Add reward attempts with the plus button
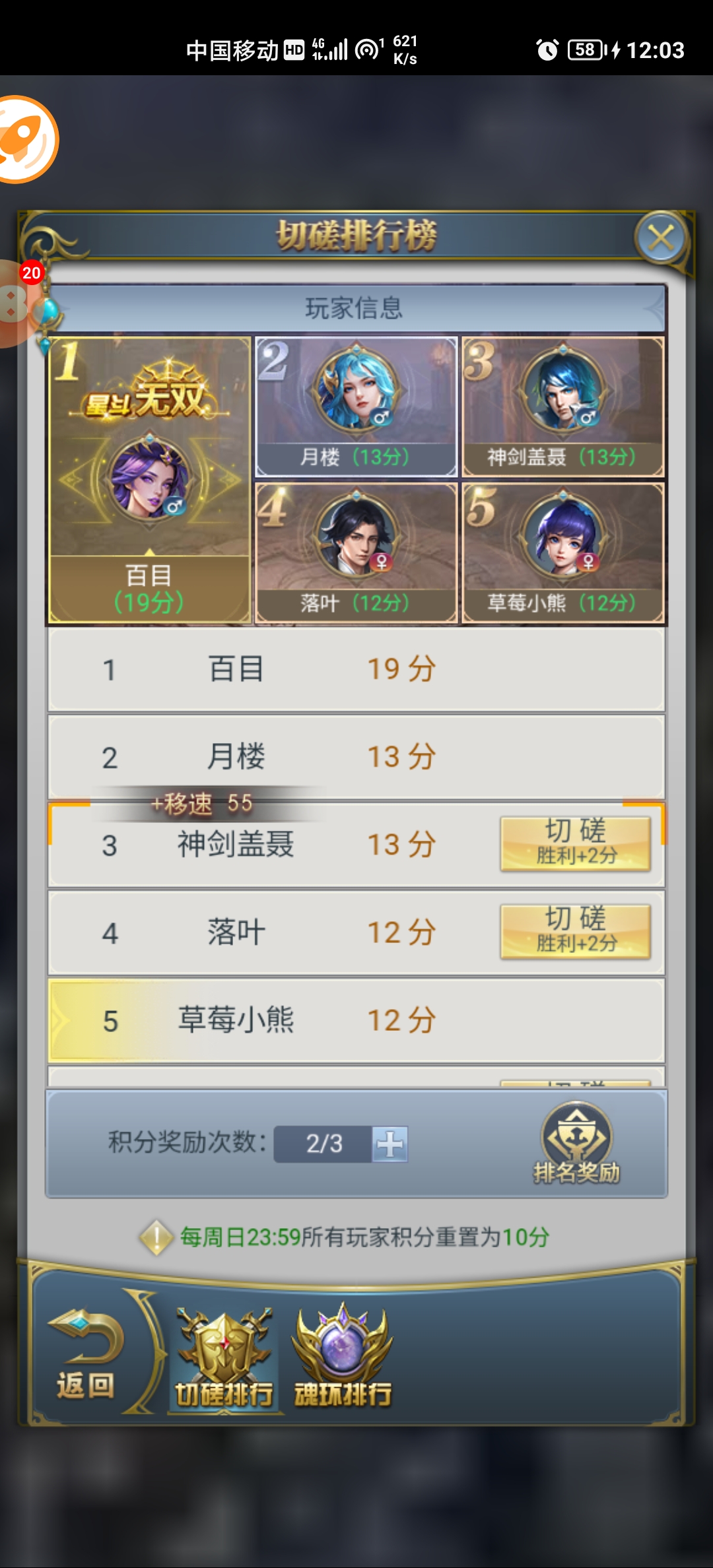This screenshot has height=1568, width=713. pyautogui.click(x=390, y=1144)
